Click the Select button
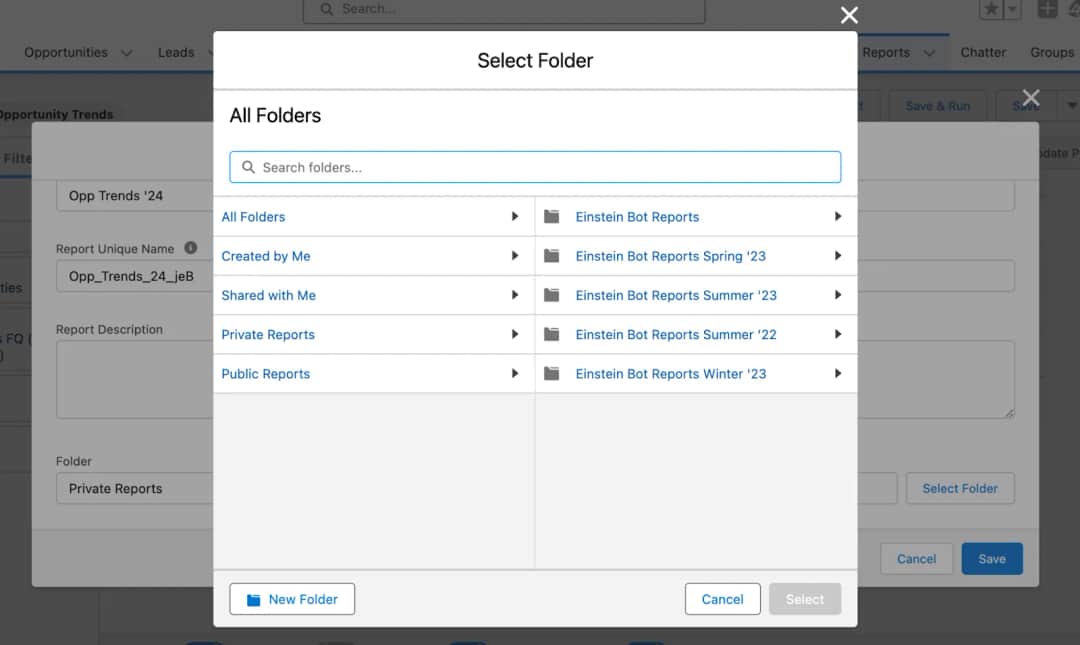 (804, 599)
